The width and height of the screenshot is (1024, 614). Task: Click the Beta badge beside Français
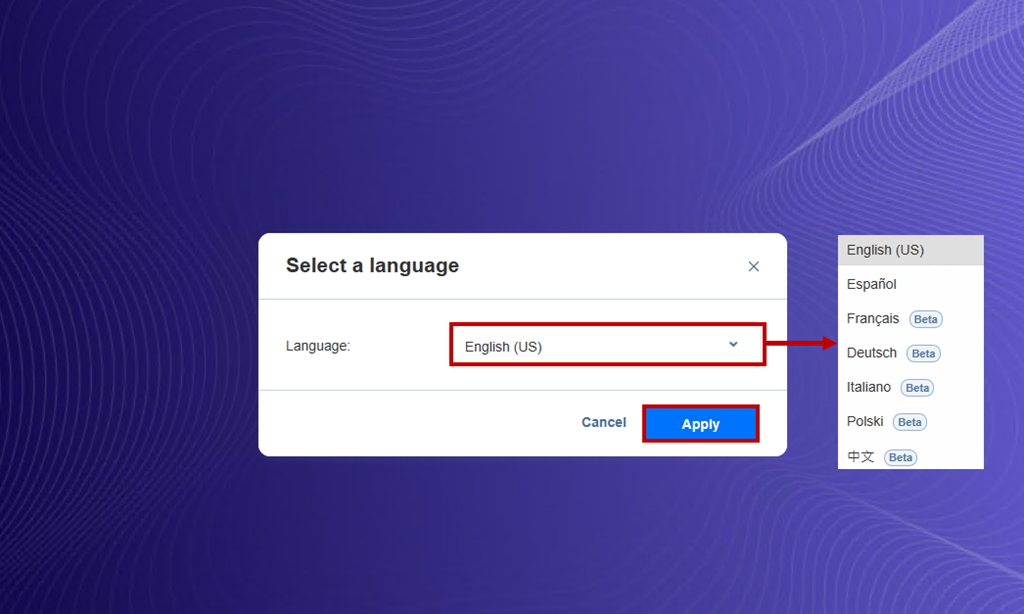(x=925, y=319)
